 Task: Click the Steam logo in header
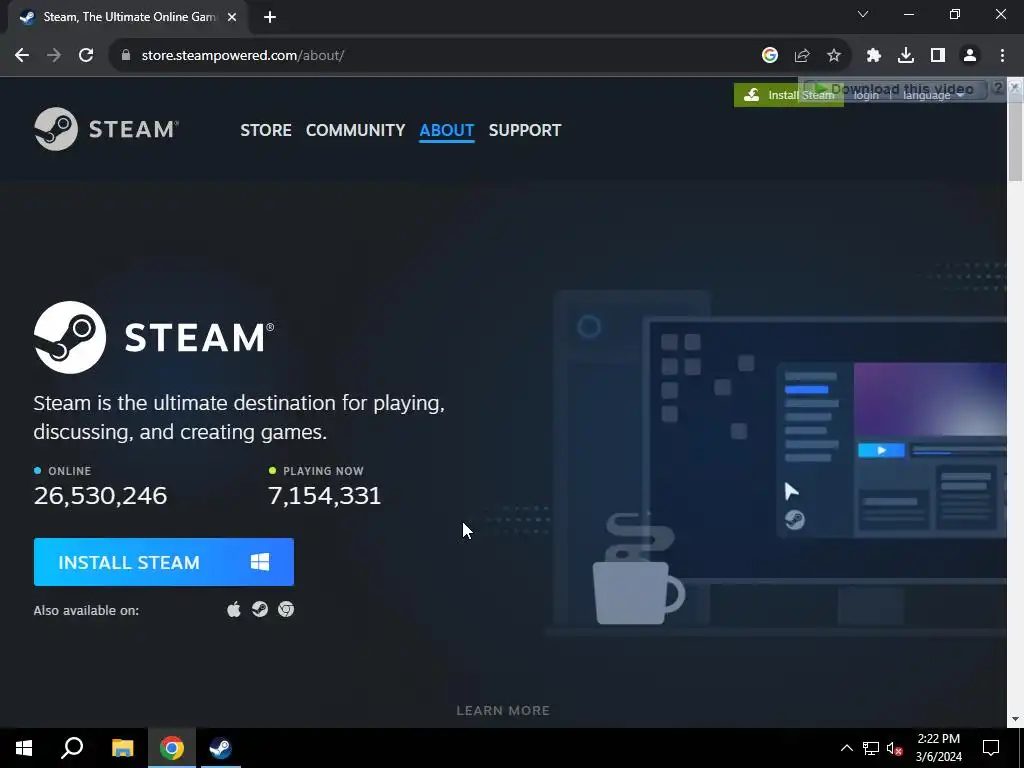106,129
